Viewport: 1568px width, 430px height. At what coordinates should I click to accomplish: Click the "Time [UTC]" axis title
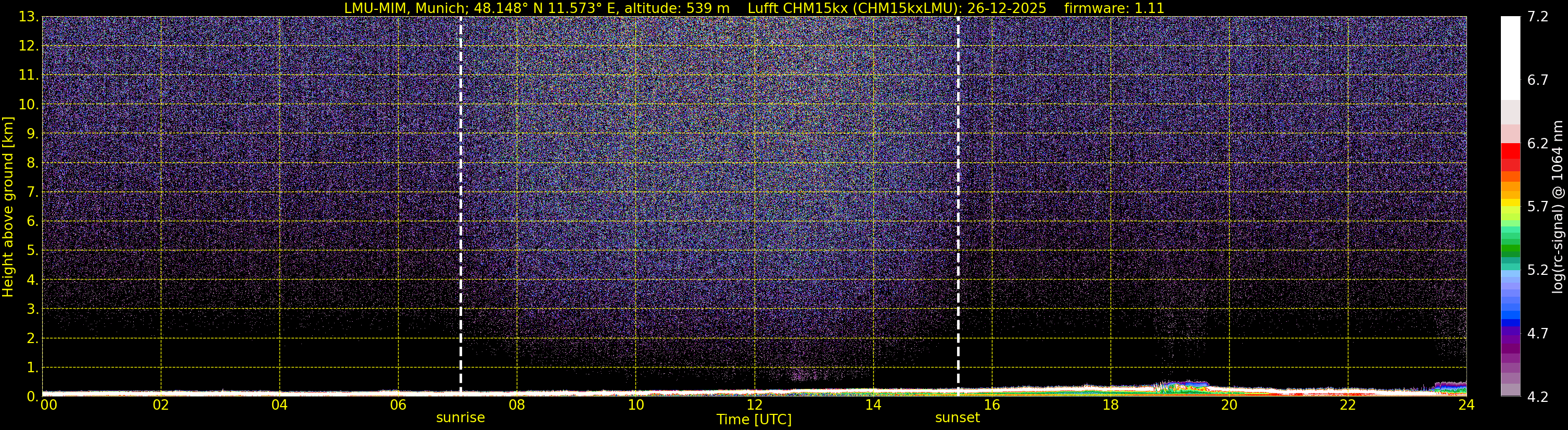click(x=754, y=420)
